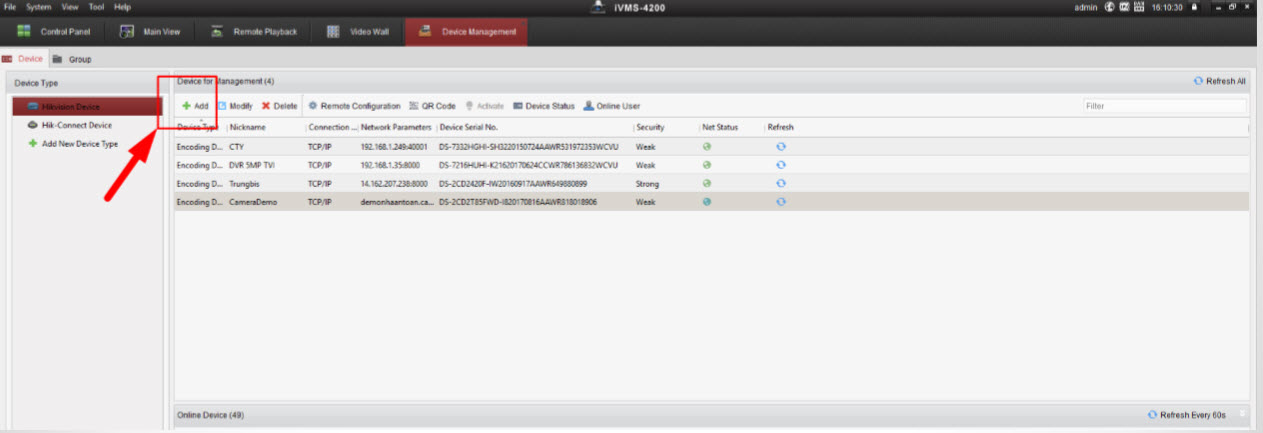Click Refresh All button

[1219, 81]
